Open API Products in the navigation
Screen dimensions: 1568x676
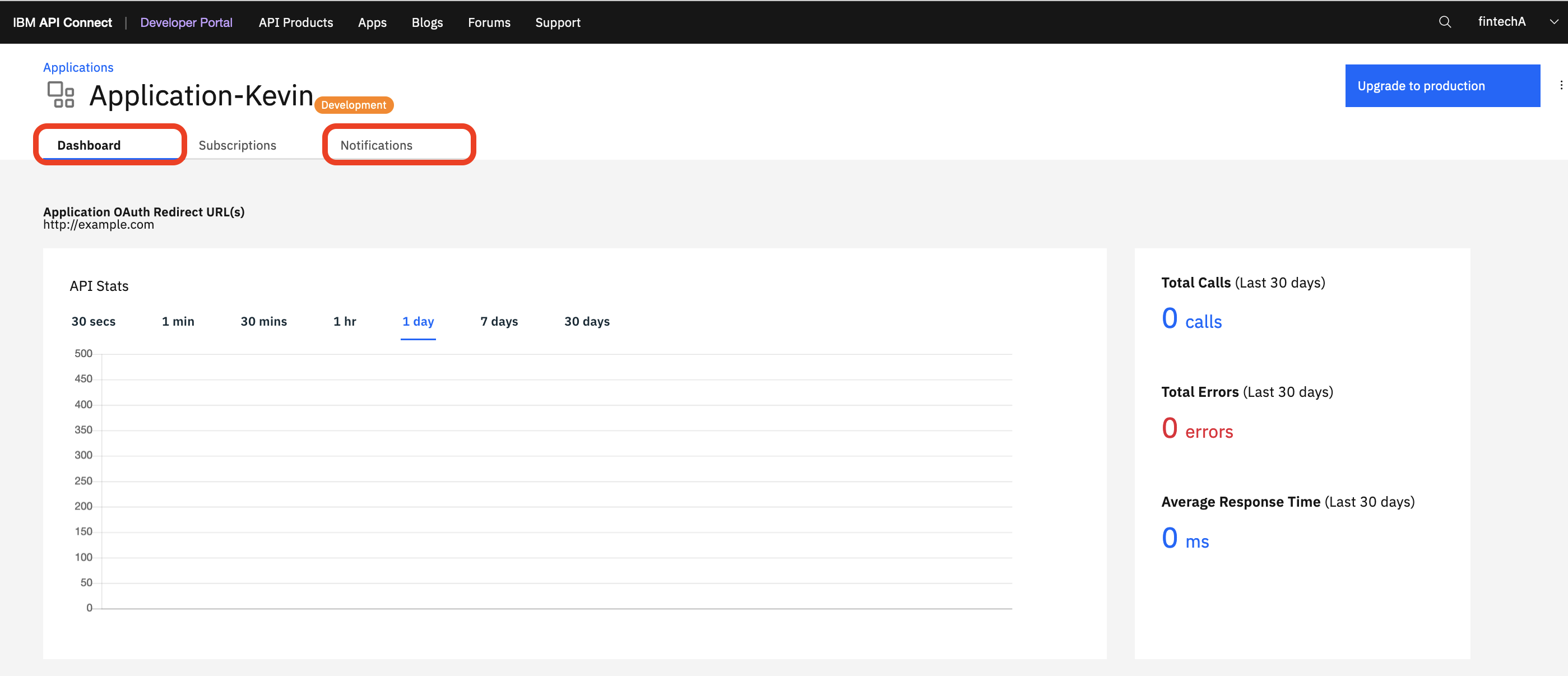click(x=296, y=22)
